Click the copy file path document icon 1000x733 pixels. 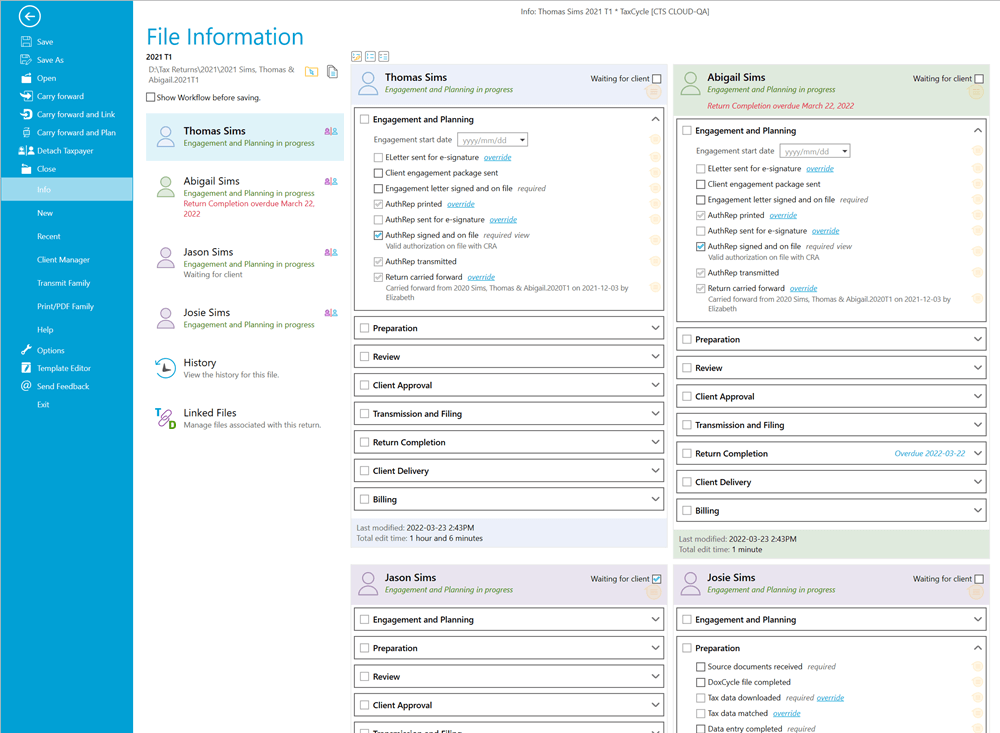pyautogui.click(x=332, y=71)
